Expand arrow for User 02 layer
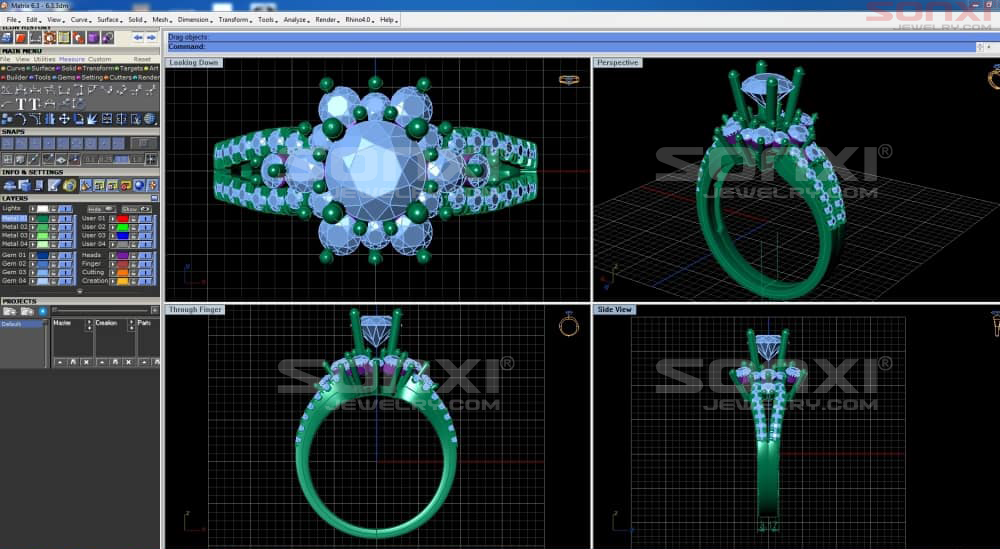The image size is (1000, 549). pyautogui.click(x=112, y=227)
